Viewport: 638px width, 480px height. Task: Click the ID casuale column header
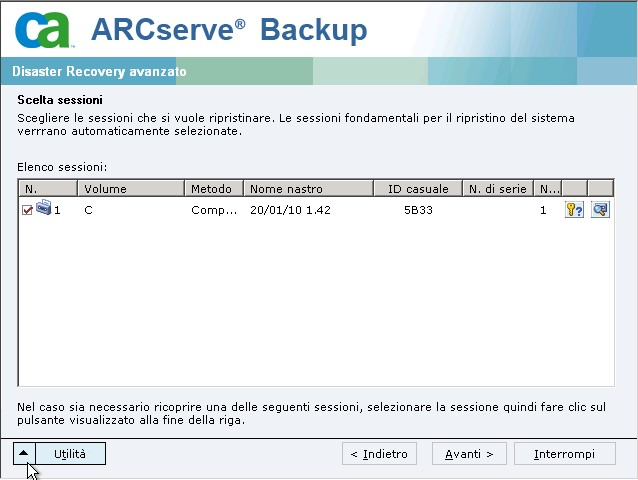(418, 188)
